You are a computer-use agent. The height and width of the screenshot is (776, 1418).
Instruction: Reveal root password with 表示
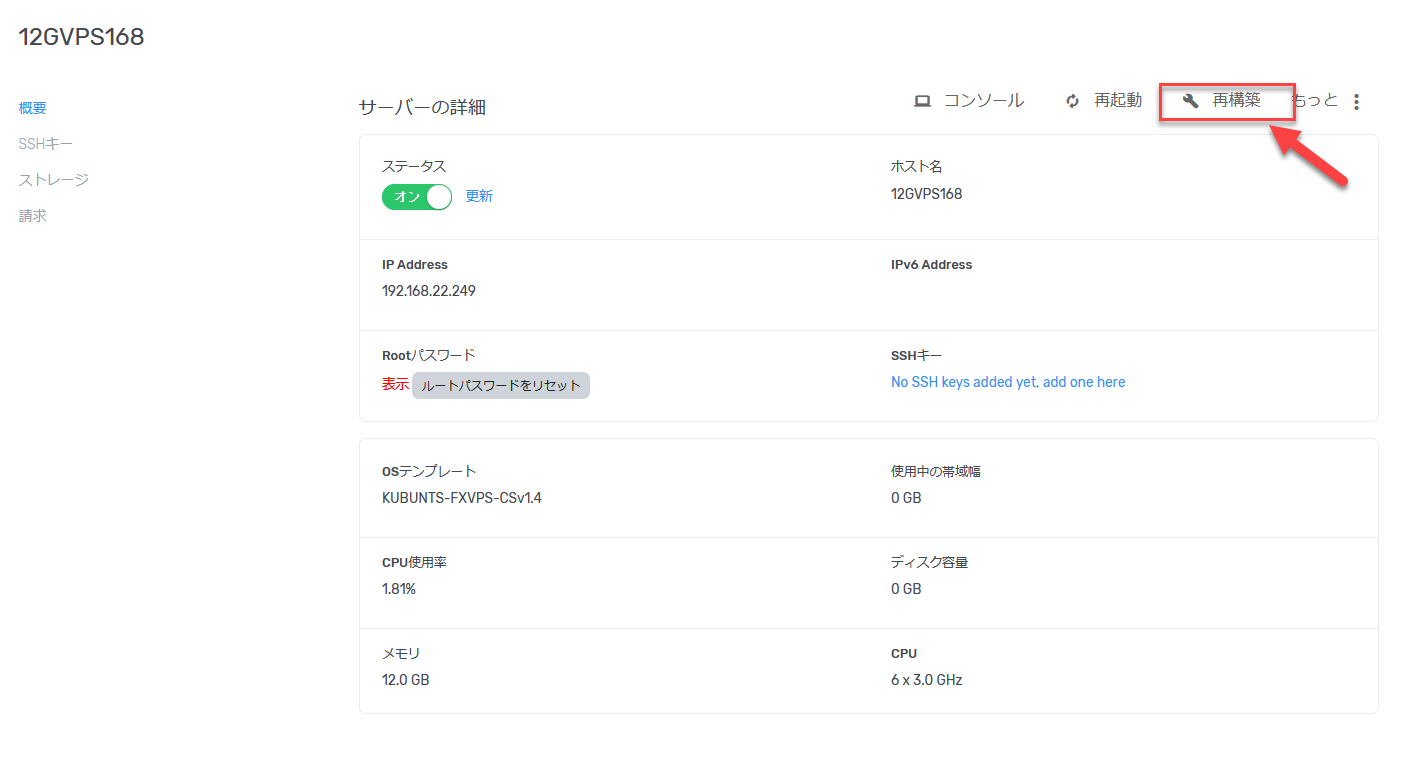click(394, 384)
